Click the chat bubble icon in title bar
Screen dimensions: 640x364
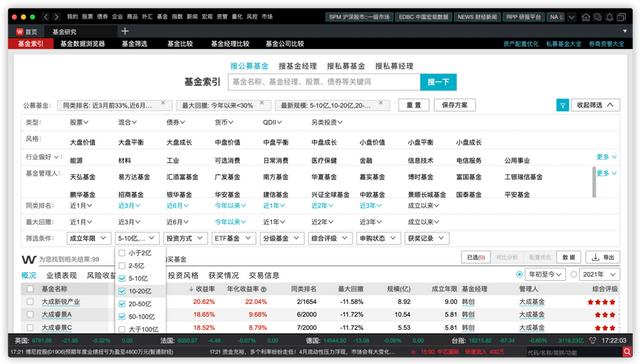[598, 17]
